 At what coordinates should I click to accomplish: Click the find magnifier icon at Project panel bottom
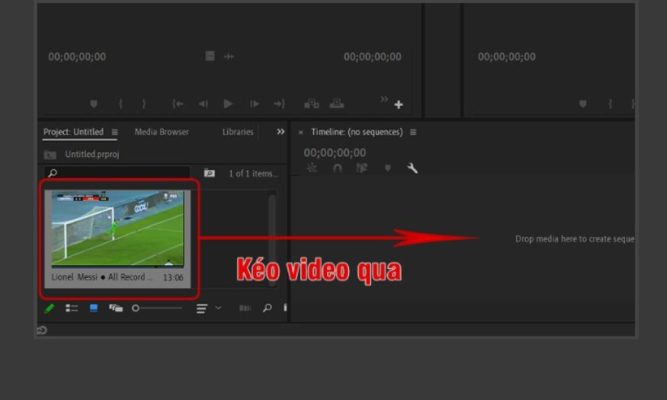[x=266, y=308]
